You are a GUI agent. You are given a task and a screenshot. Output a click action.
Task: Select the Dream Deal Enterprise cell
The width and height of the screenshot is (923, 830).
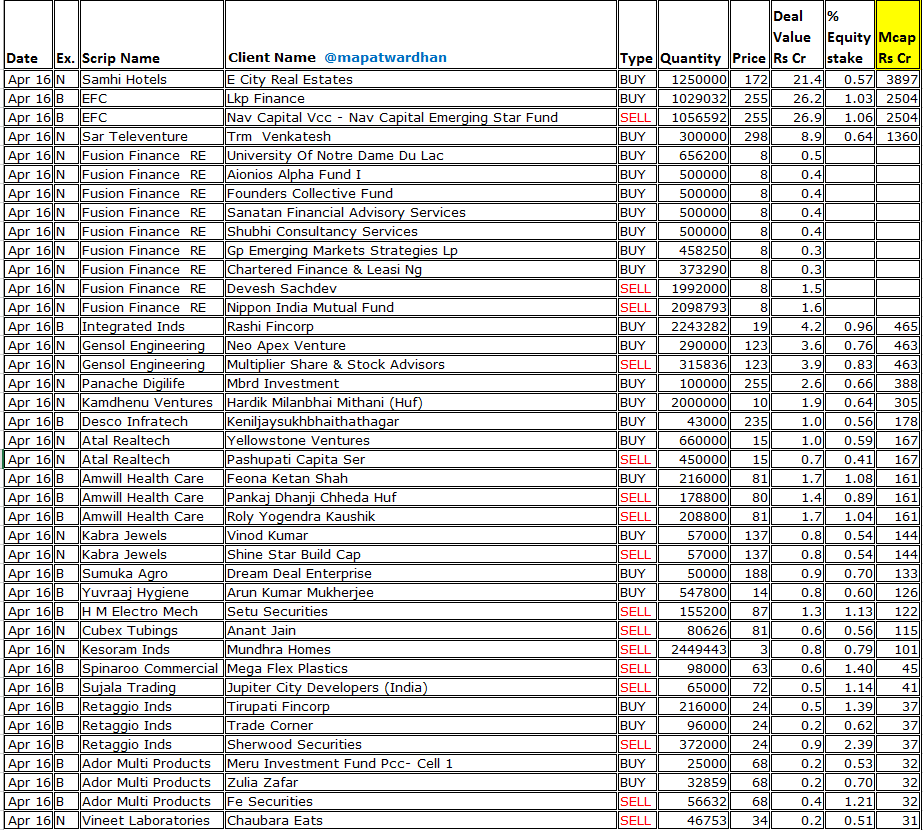pos(421,573)
